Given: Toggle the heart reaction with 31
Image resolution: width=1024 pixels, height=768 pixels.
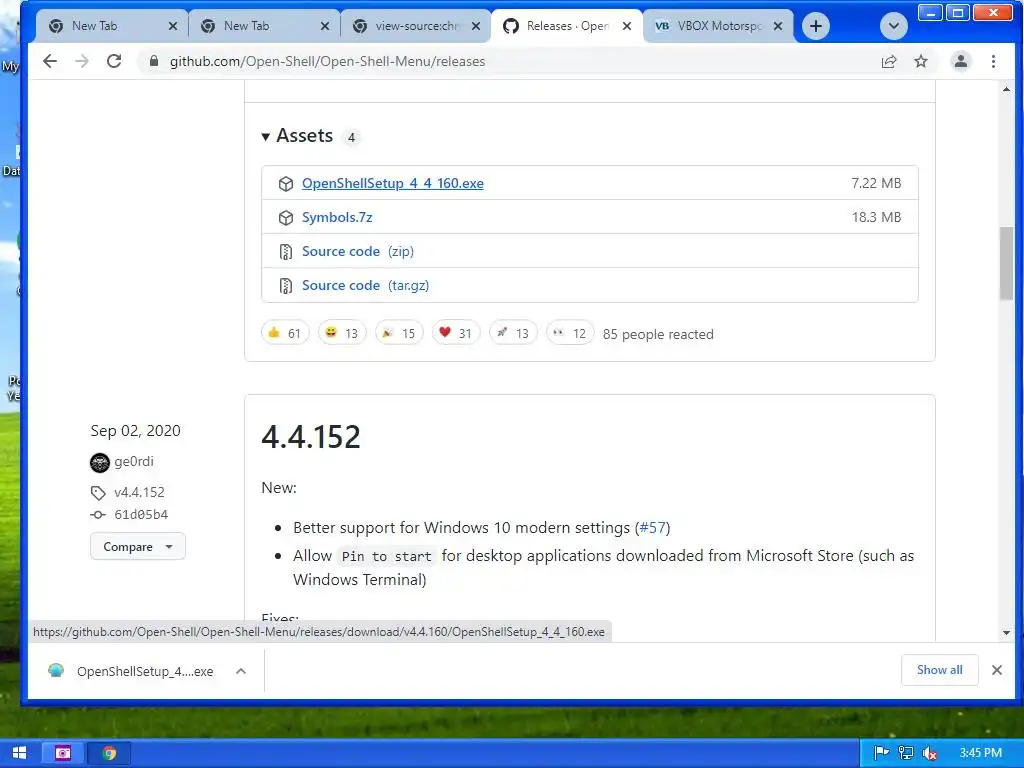Looking at the screenshot, I should coord(456,333).
